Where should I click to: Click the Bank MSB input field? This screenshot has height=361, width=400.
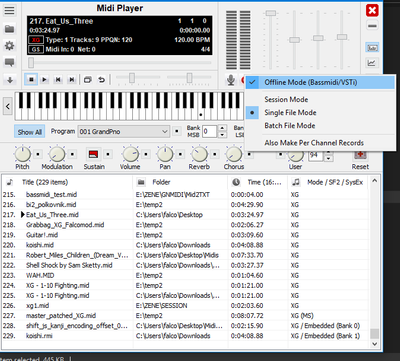(210, 131)
